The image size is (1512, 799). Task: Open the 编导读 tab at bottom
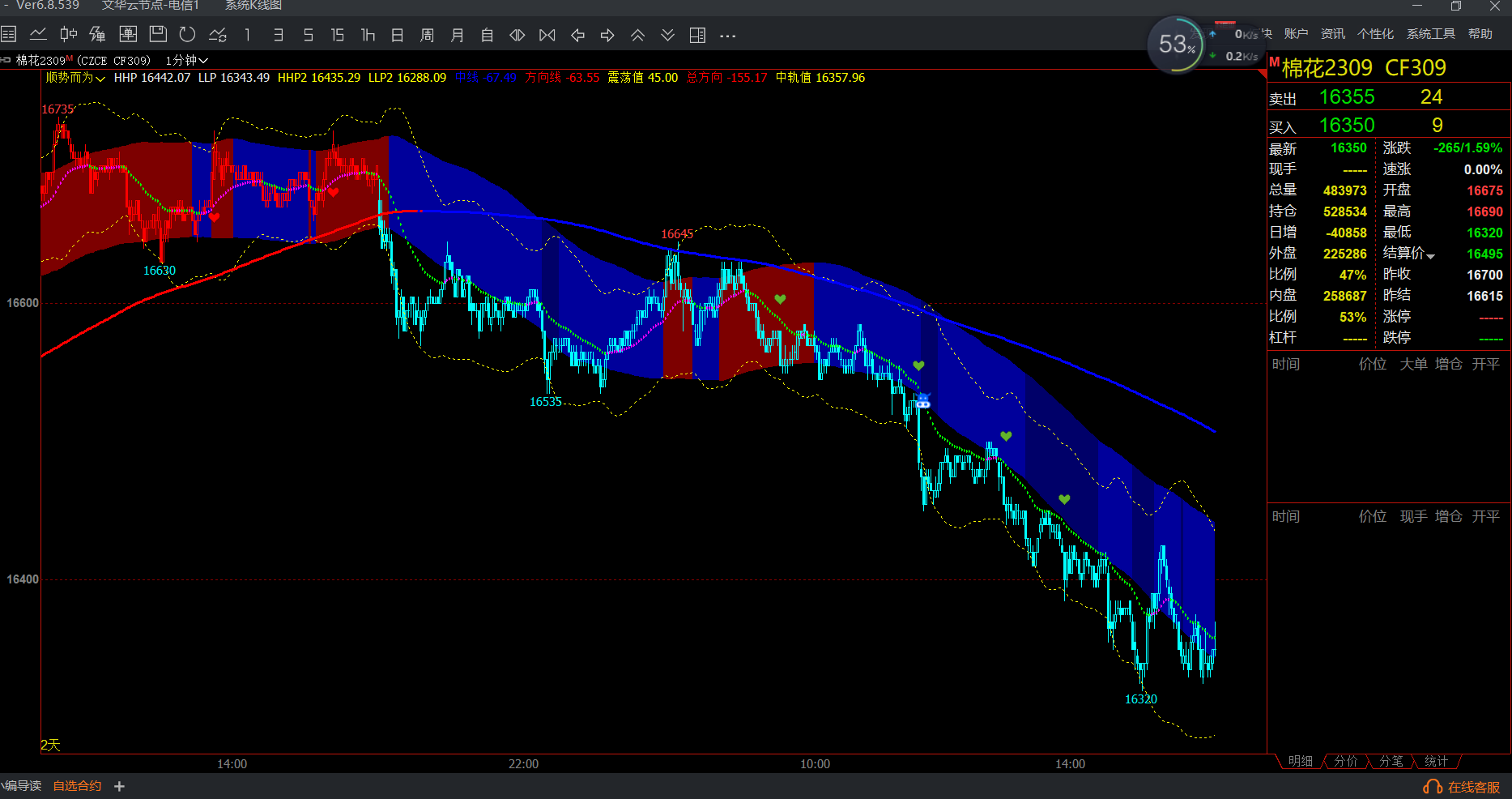(x=22, y=786)
